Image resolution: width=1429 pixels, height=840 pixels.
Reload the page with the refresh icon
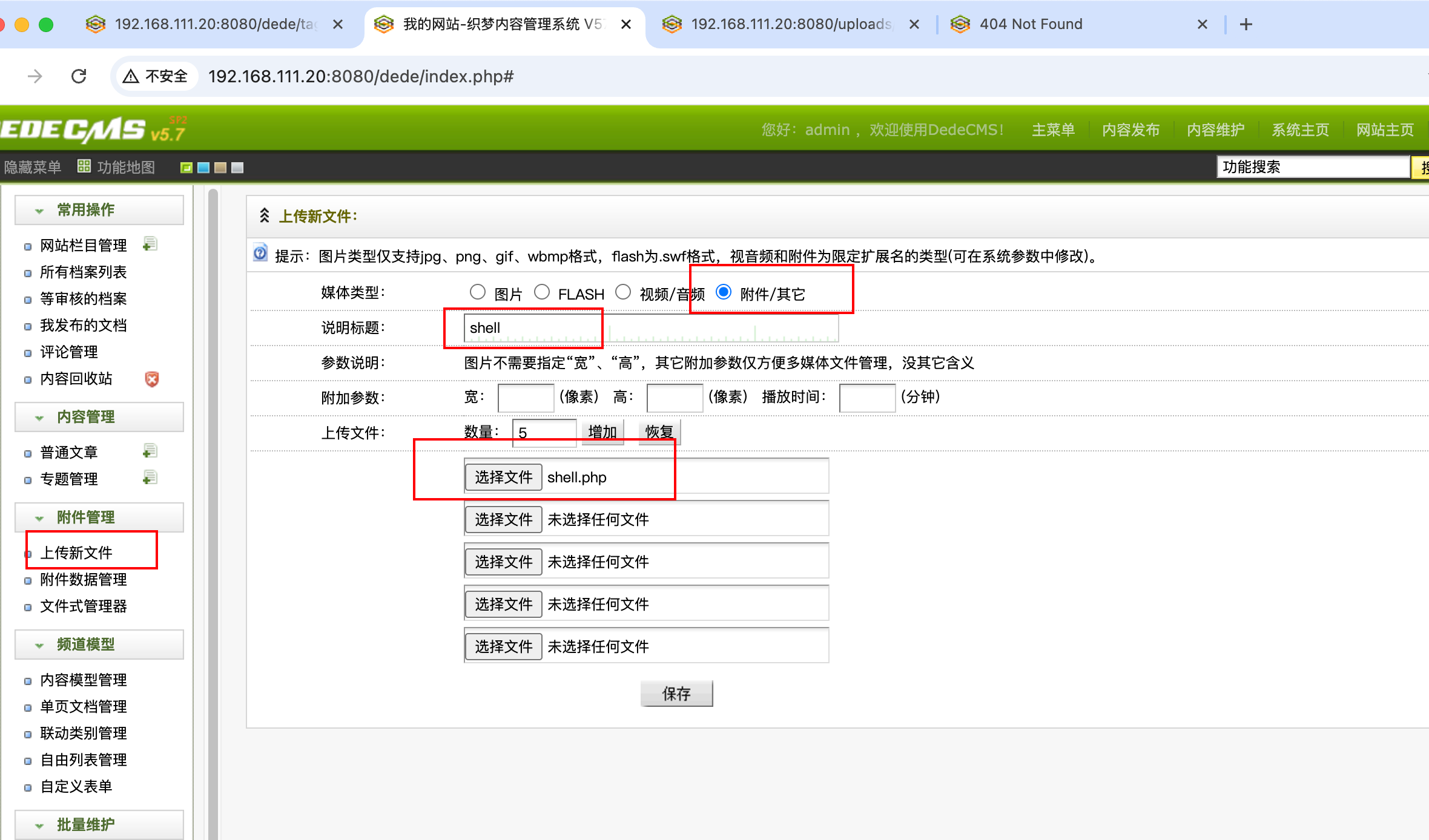(x=79, y=76)
